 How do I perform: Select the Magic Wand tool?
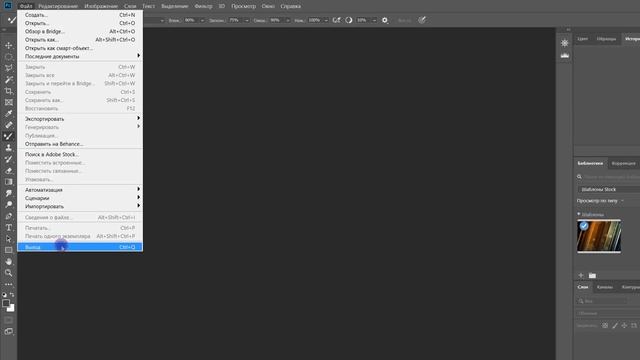coord(9,80)
